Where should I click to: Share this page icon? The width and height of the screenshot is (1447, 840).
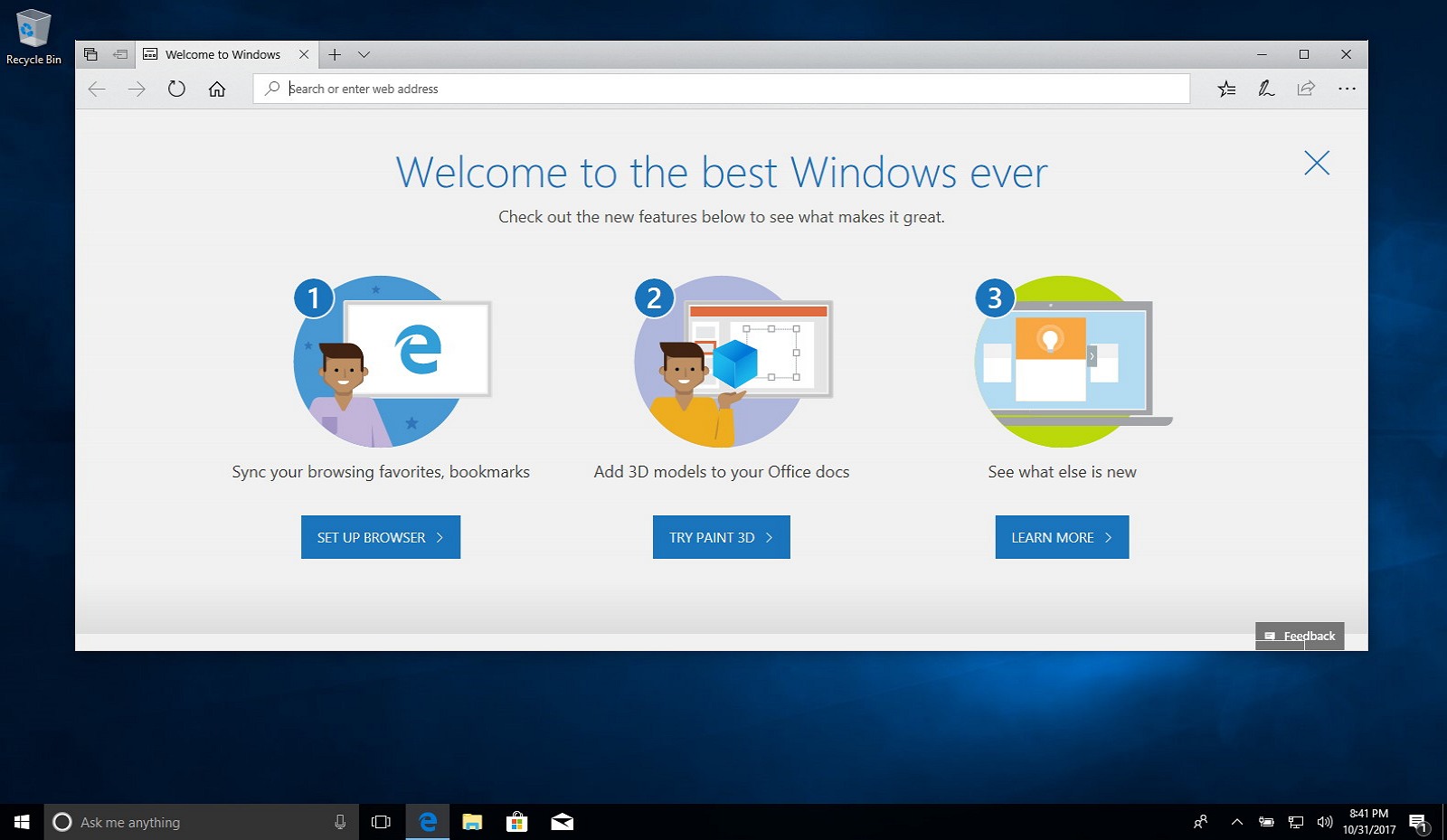1306,89
